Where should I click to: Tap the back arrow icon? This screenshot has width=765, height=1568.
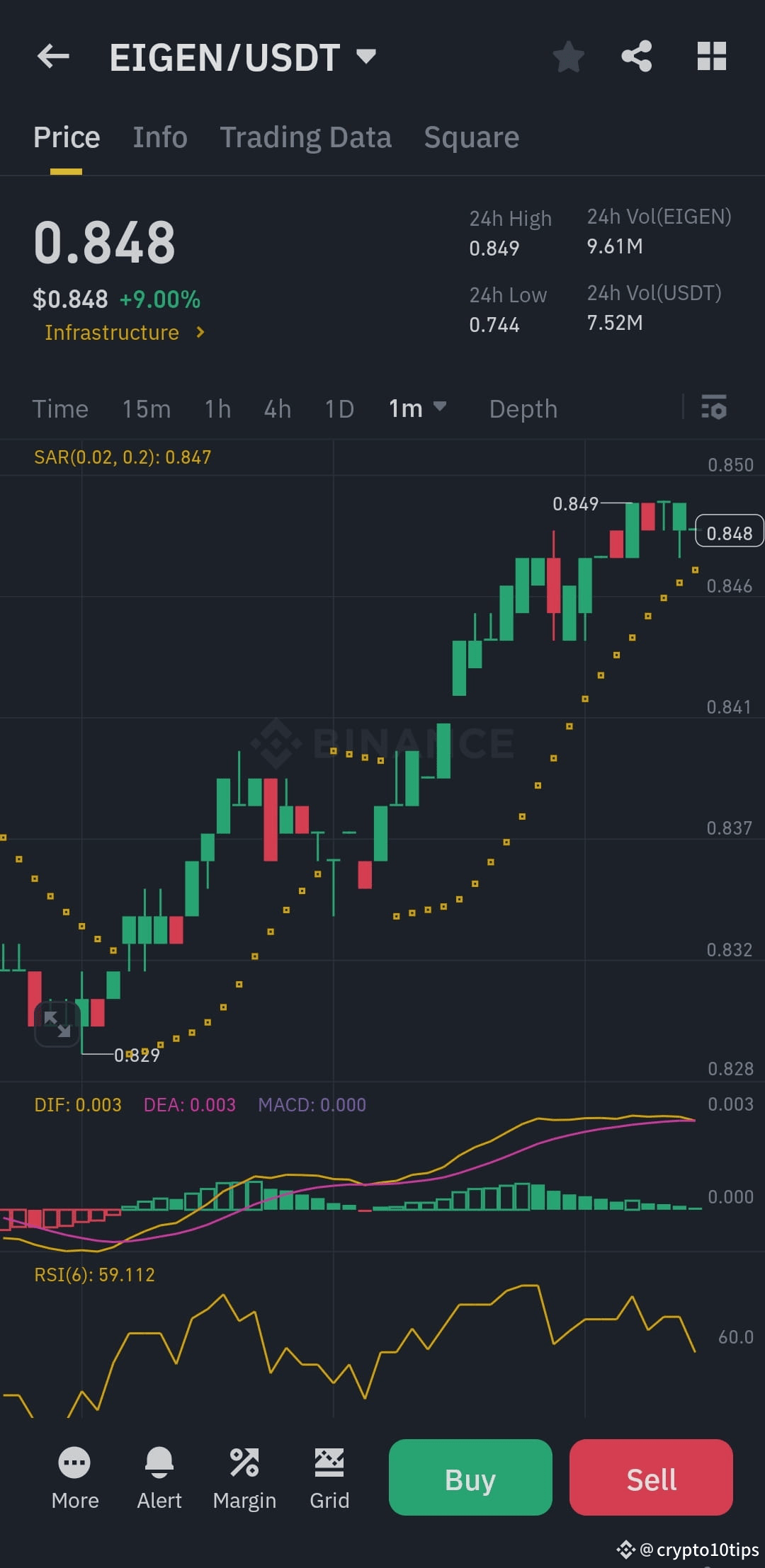coord(53,57)
